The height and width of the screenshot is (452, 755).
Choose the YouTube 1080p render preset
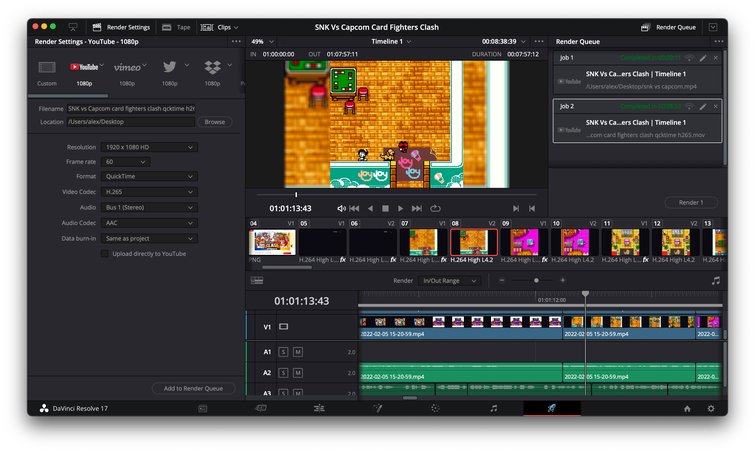click(84, 73)
